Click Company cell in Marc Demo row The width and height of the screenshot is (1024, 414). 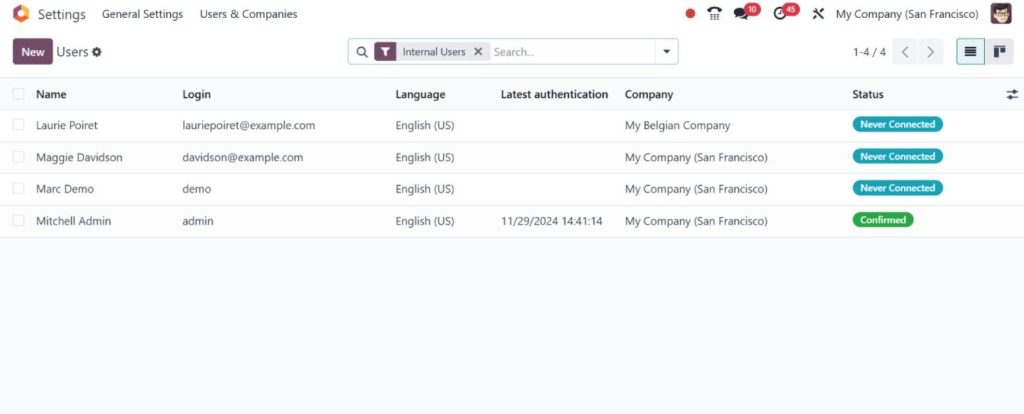(x=696, y=189)
